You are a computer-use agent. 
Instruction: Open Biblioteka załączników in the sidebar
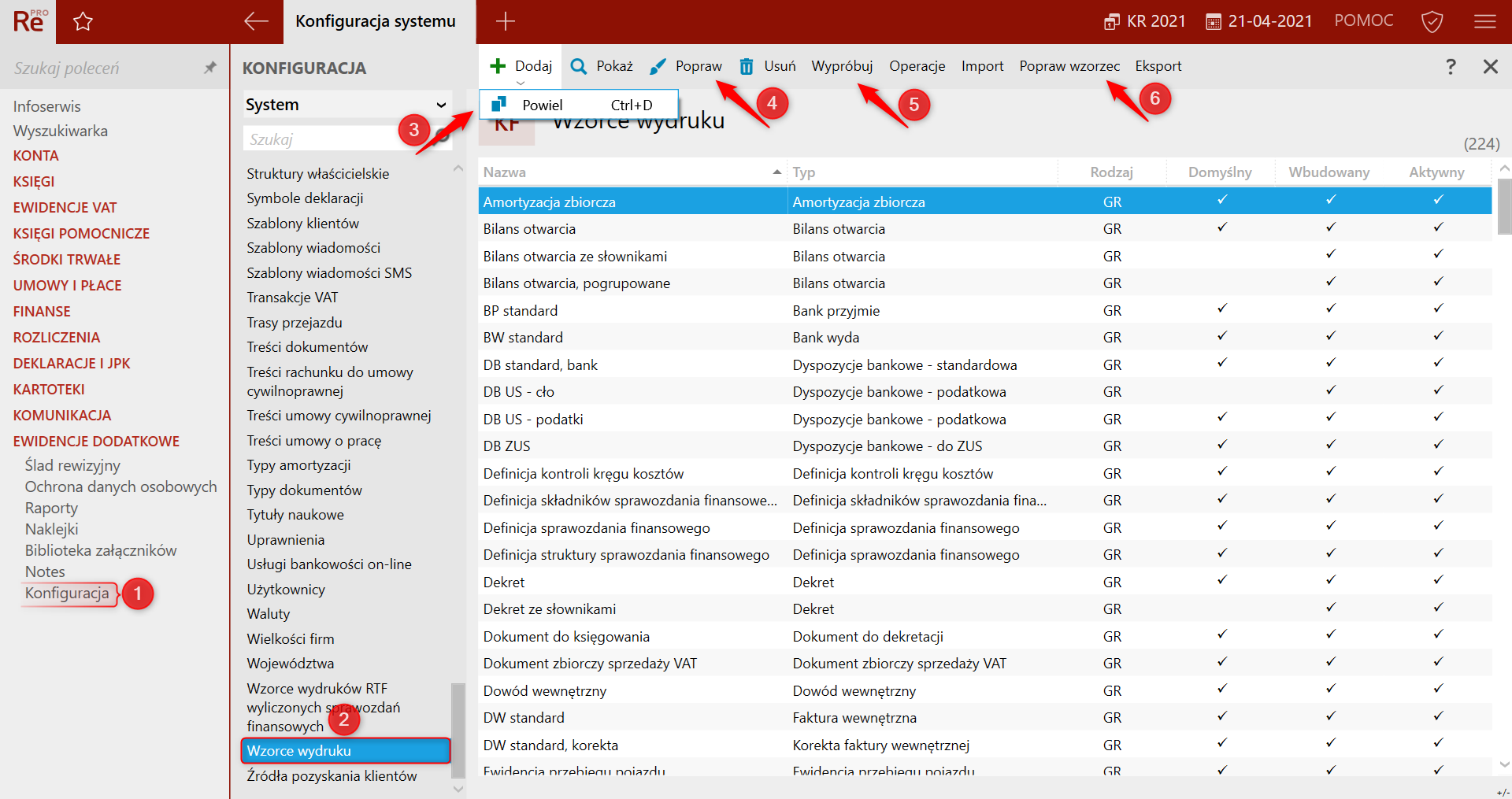click(101, 550)
